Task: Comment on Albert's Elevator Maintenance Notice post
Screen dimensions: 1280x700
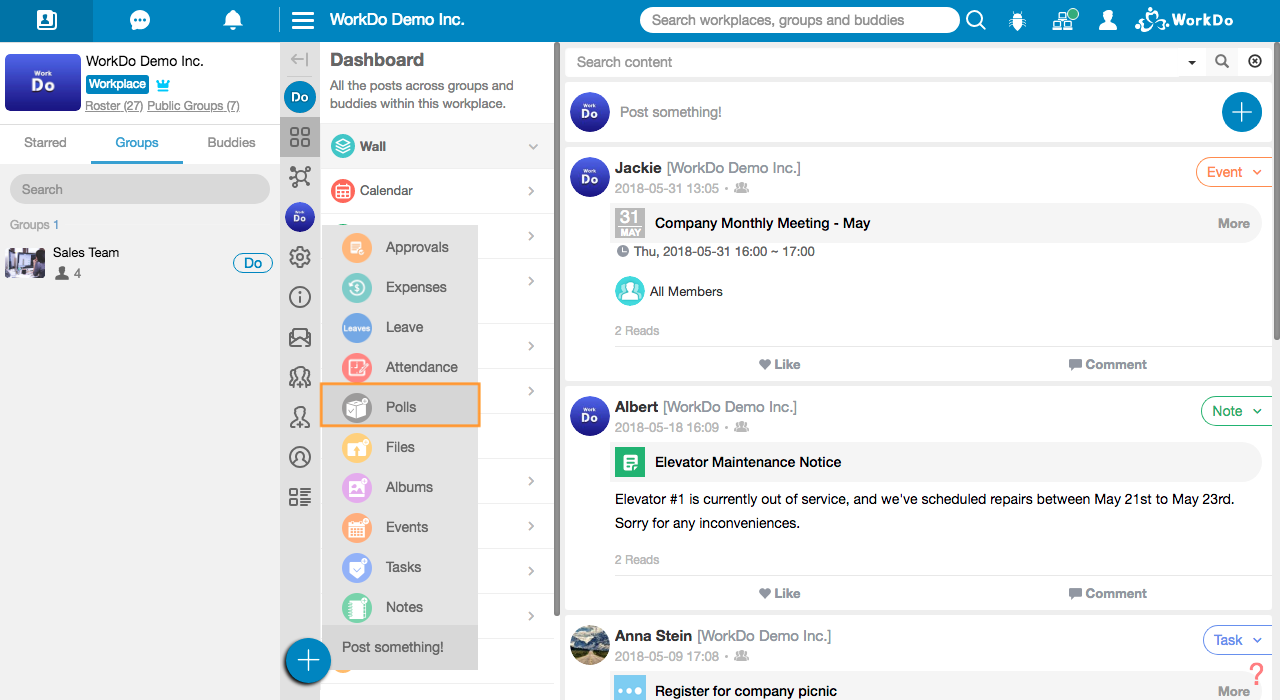Action: pyautogui.click(x=1108, y=594)
